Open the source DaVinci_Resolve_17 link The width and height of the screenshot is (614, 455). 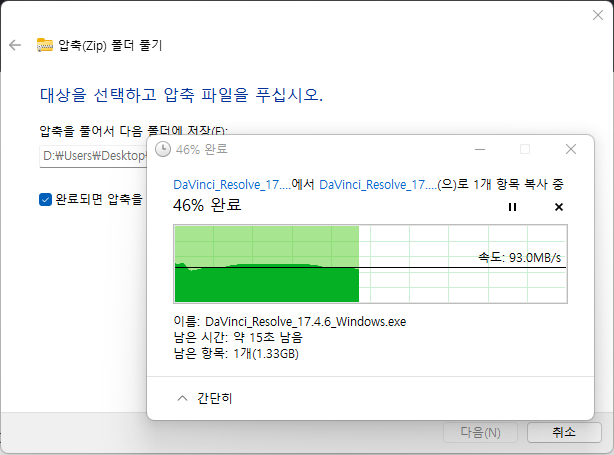click(x=232, y=184)
